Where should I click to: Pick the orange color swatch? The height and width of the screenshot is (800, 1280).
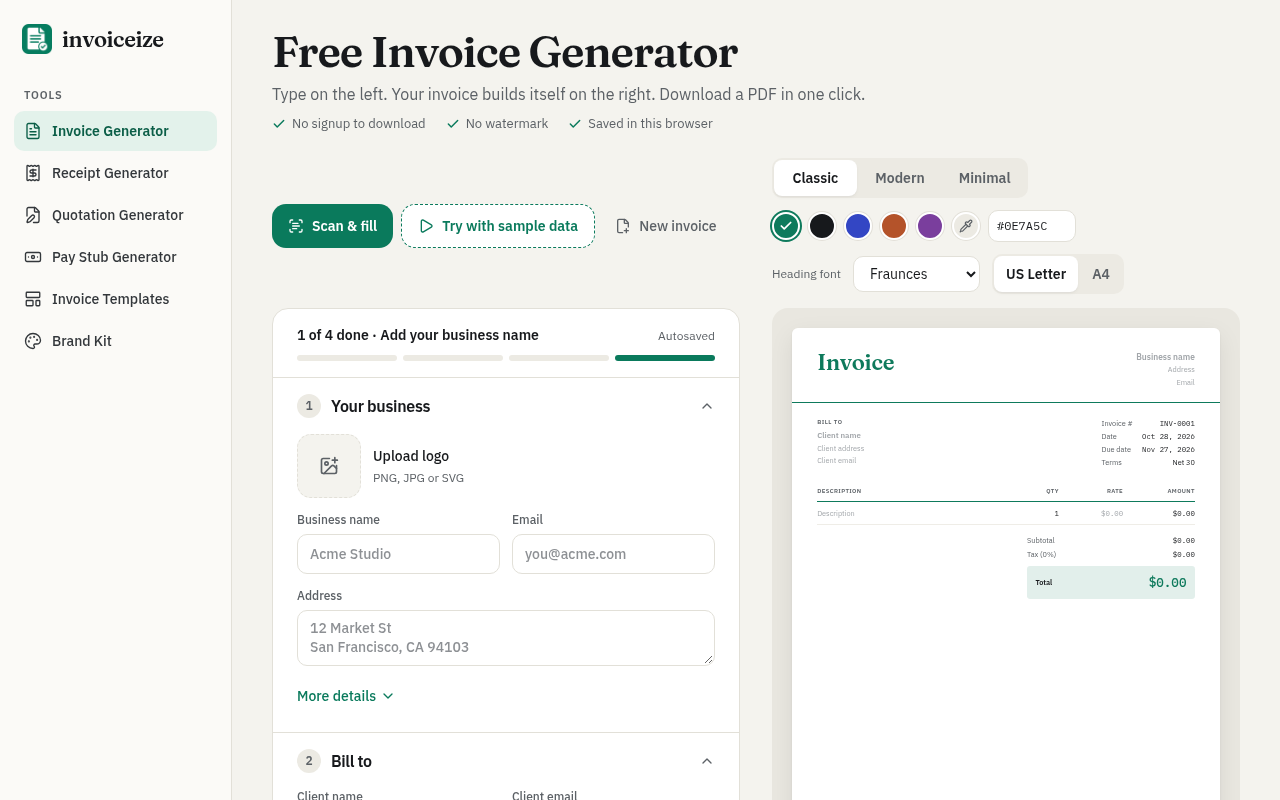point(894,226)
